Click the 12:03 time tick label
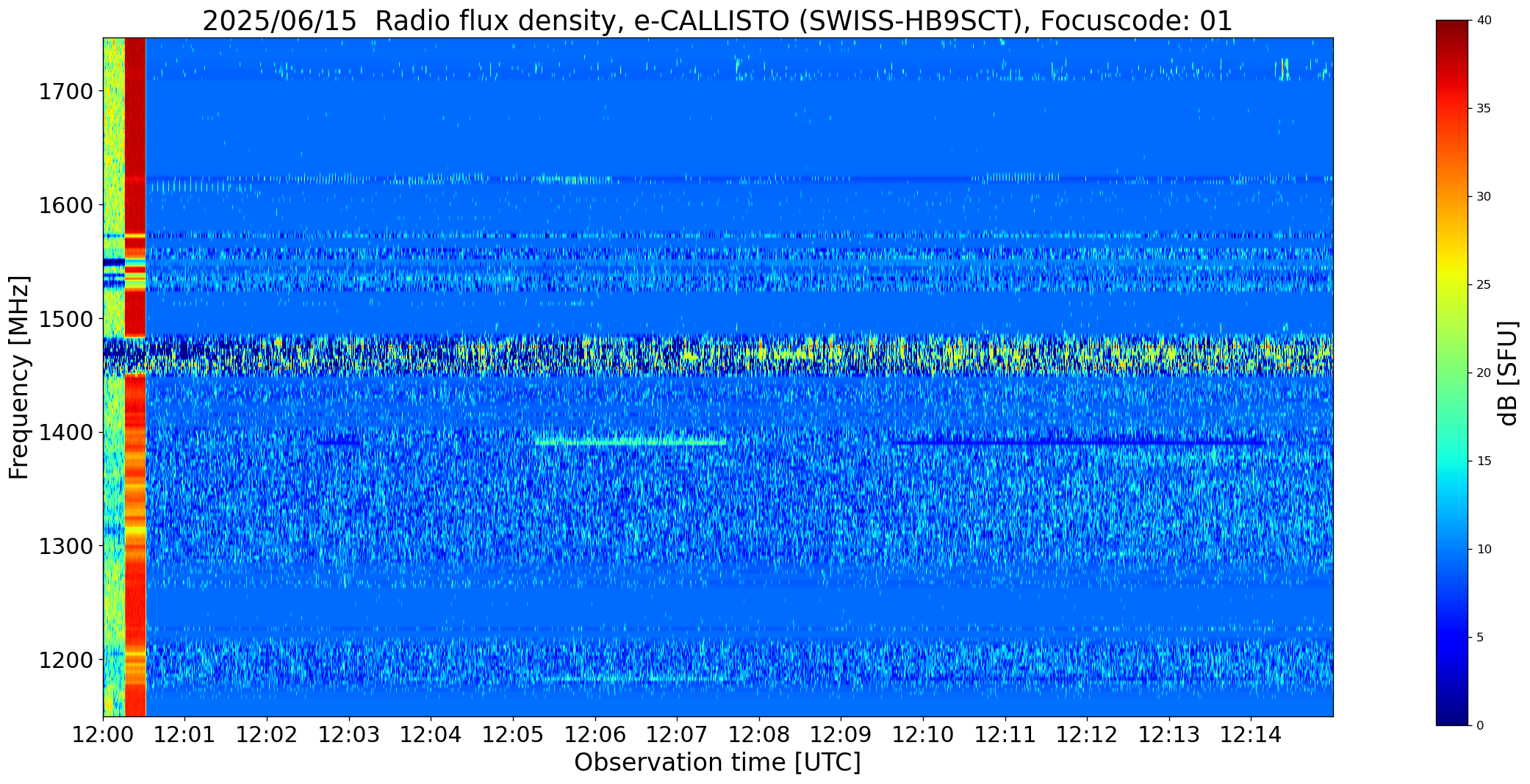 (x=349, y=735)
